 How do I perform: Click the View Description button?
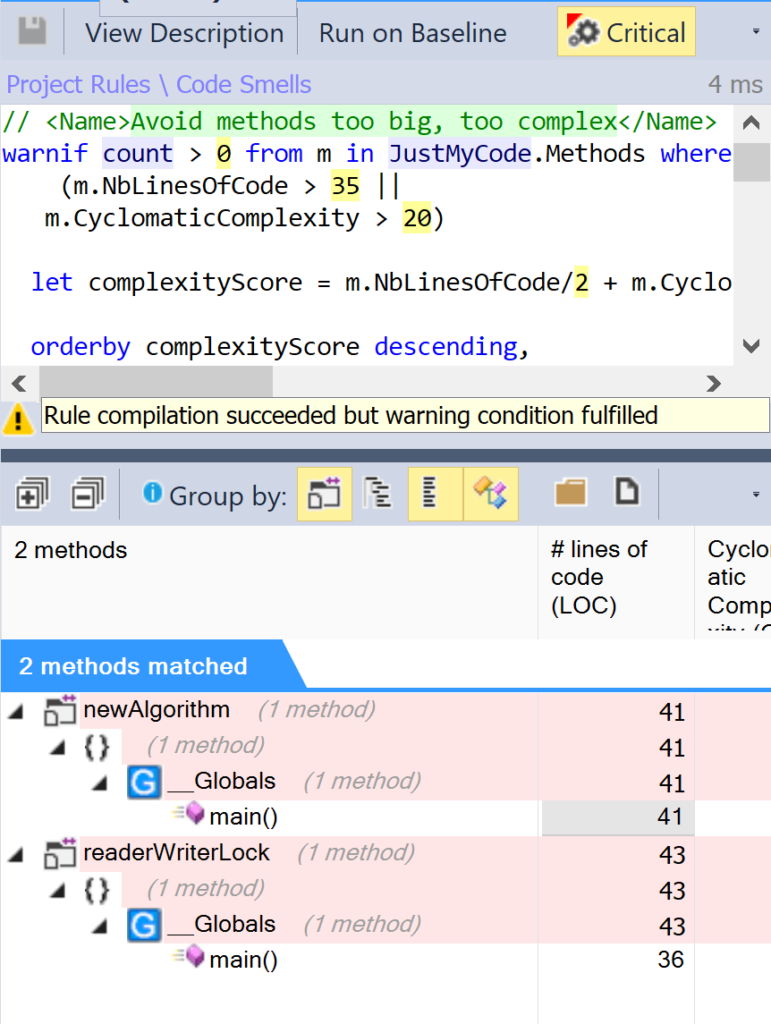pyautogui.click(x=184, y=33)
